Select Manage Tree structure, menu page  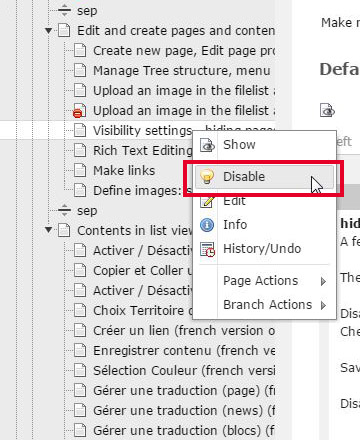point(182,71)
